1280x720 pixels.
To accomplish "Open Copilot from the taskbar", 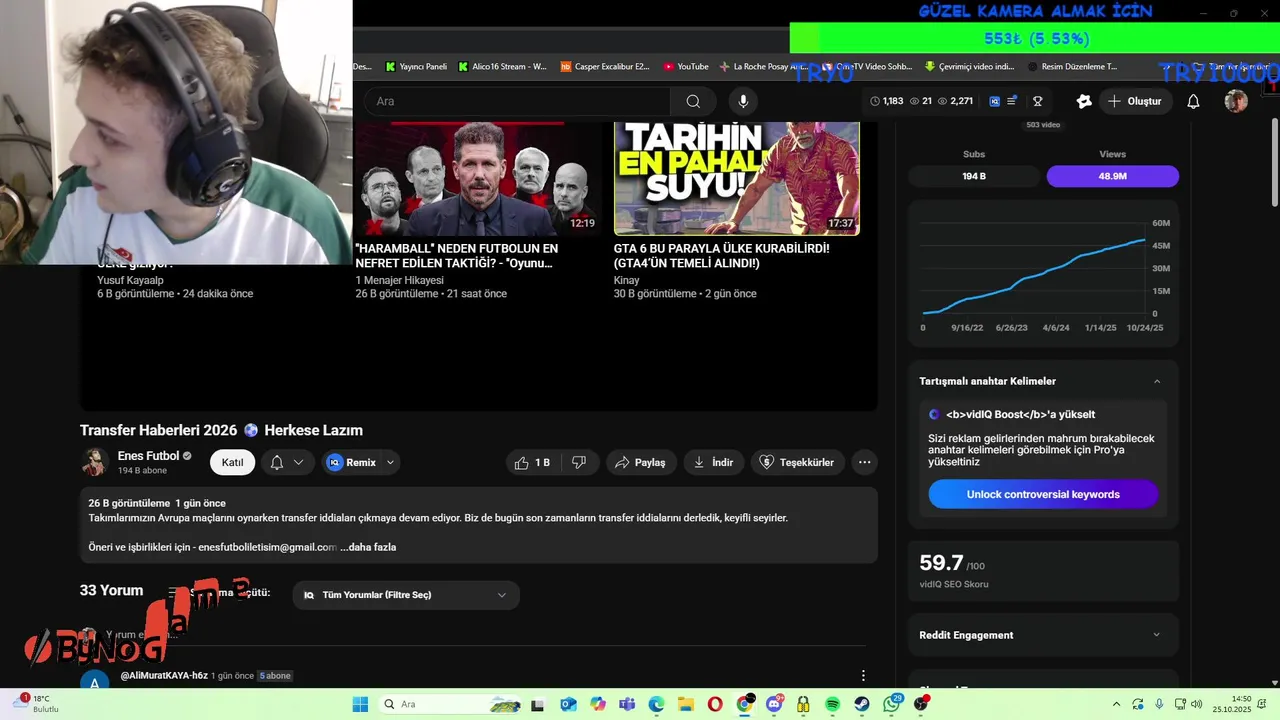I will pyautogui.click(x=597, y=704).
